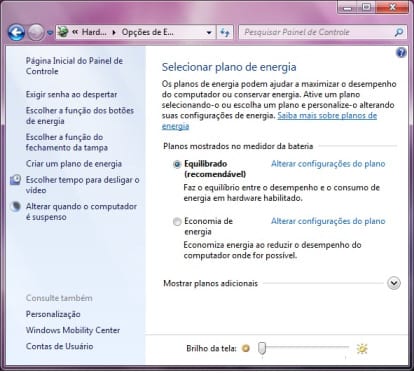
Task: Click the bright sun icon at slider end
Action: click(362, 349)
